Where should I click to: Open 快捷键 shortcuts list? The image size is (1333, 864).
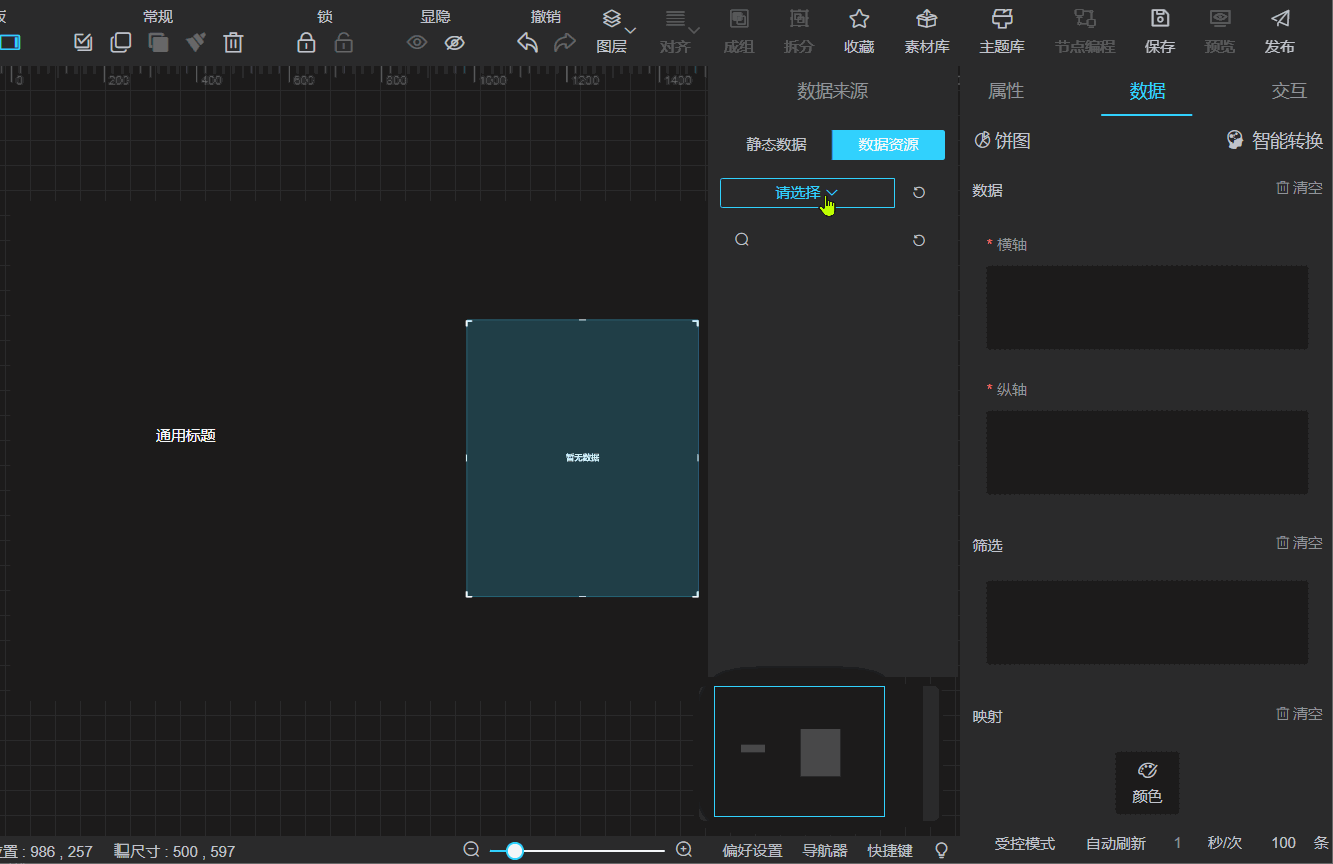click(890, 851)
